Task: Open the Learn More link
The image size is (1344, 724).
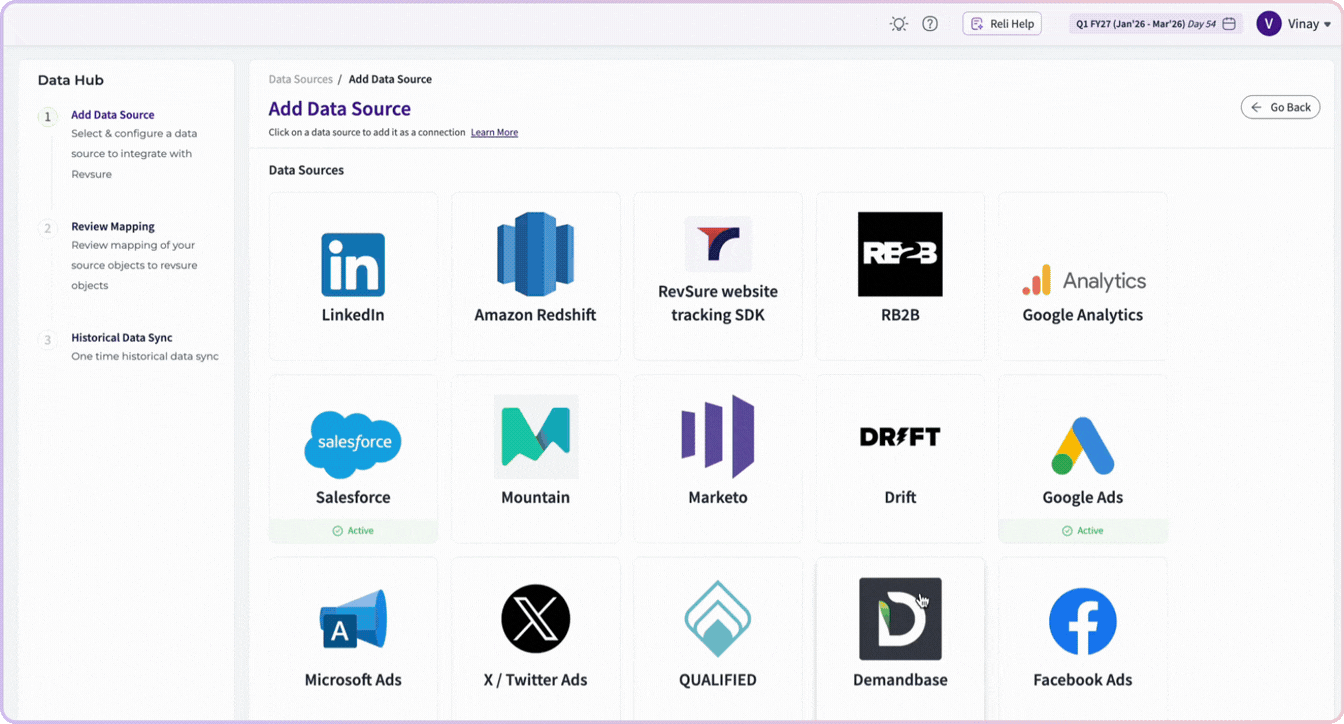Action: click(x=494, y=132)
